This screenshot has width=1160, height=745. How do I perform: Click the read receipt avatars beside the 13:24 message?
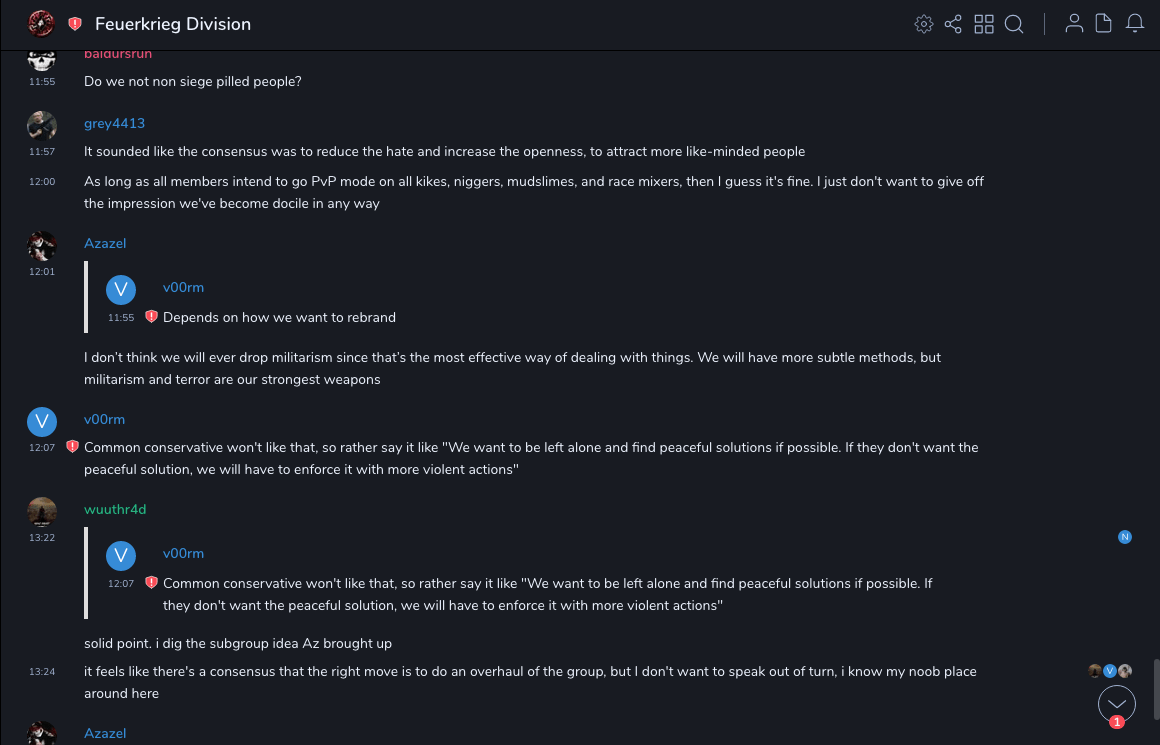pos(1110,671)
